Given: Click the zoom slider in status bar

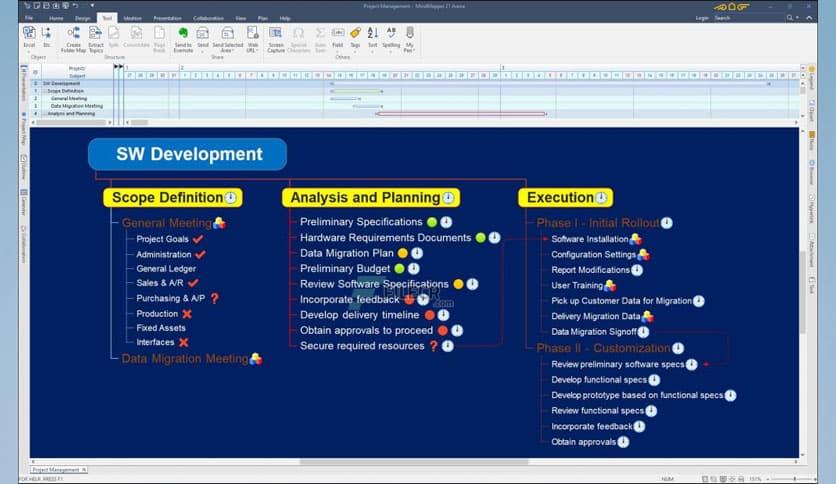Looking at the screenshot, I should point(793,479).
